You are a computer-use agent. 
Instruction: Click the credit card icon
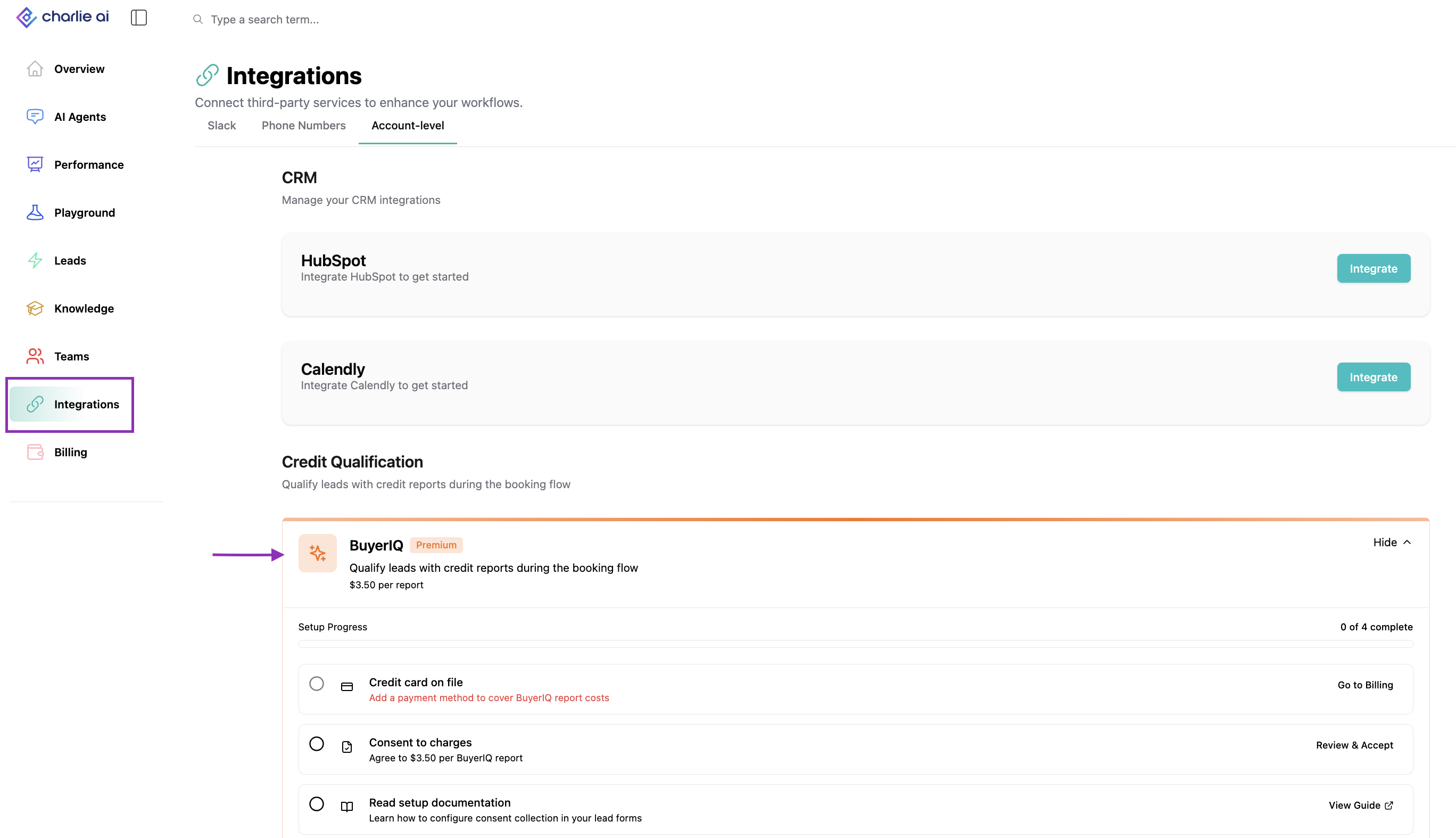(347, 687)
